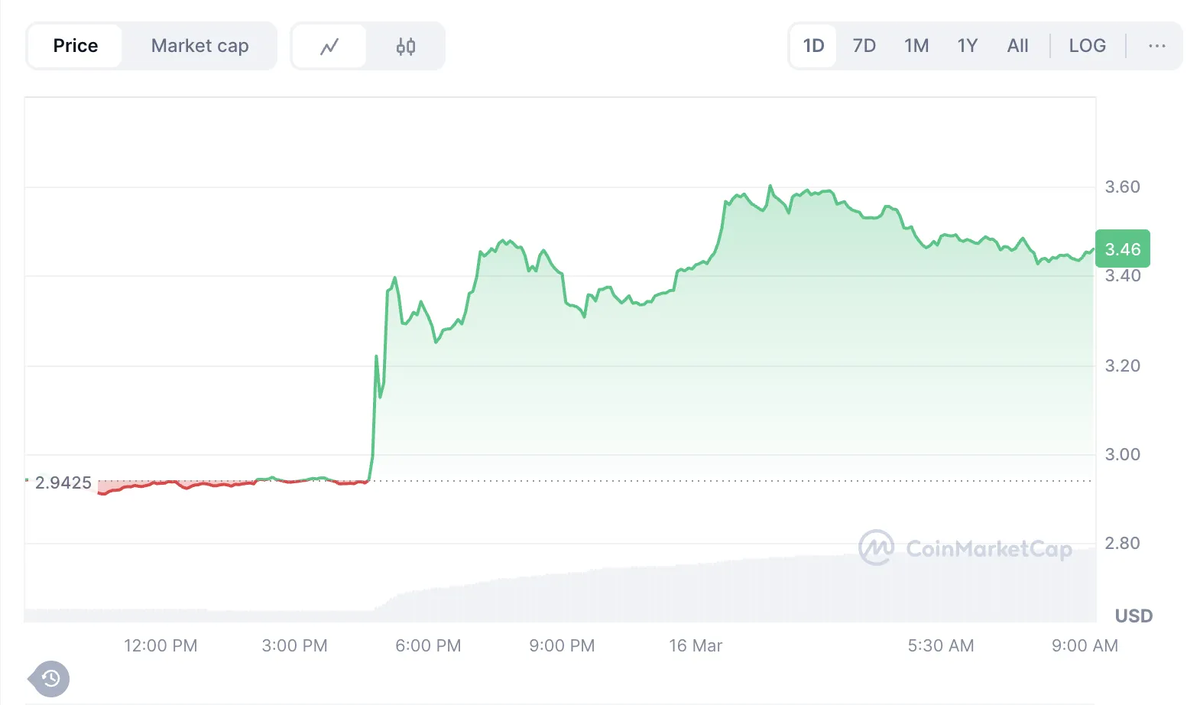Viewport: 1200px width, 705px height.
Task: Select the All time range
Action: 1018,46
